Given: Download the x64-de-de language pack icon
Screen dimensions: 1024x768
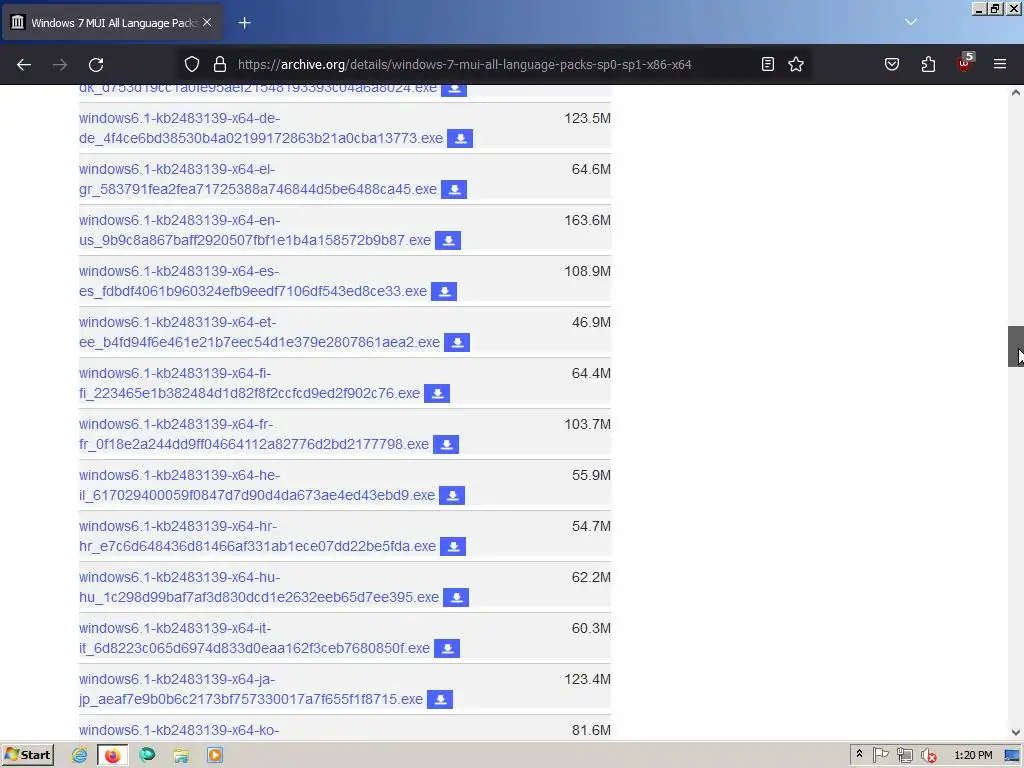Looking at the screenshot, I should 460,138.
